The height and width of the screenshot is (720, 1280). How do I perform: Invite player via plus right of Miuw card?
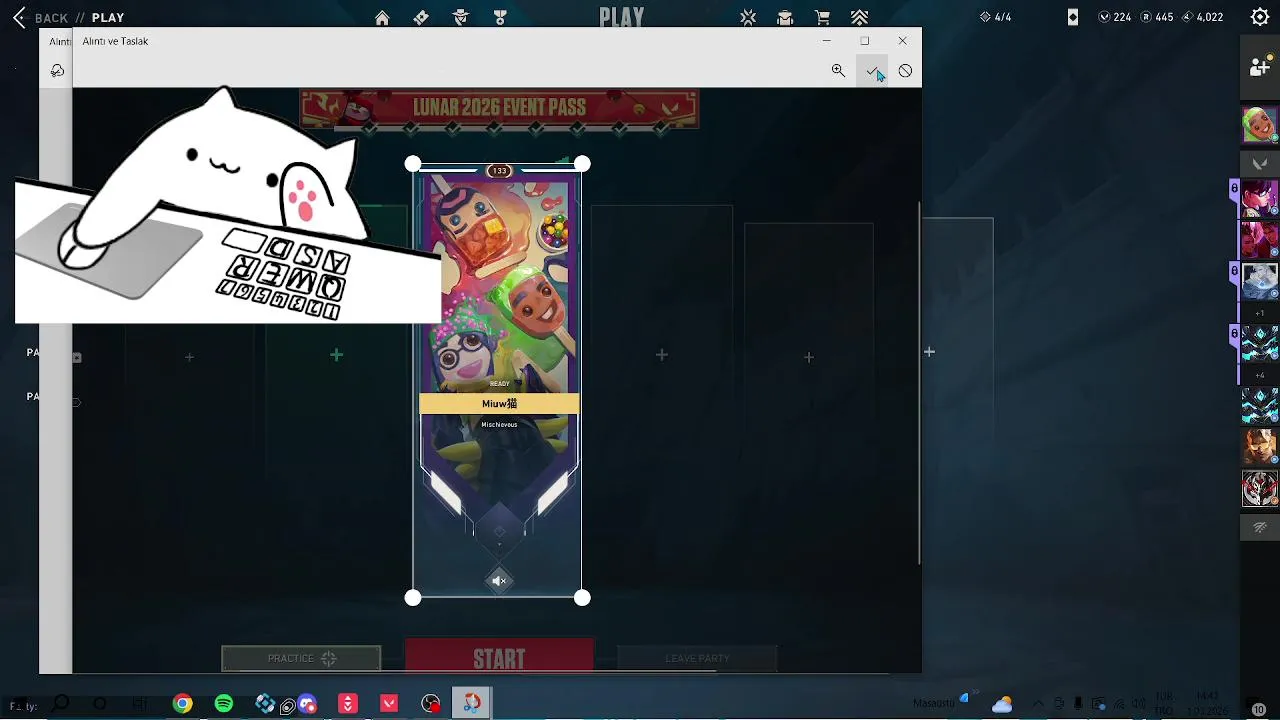(661, 355)
